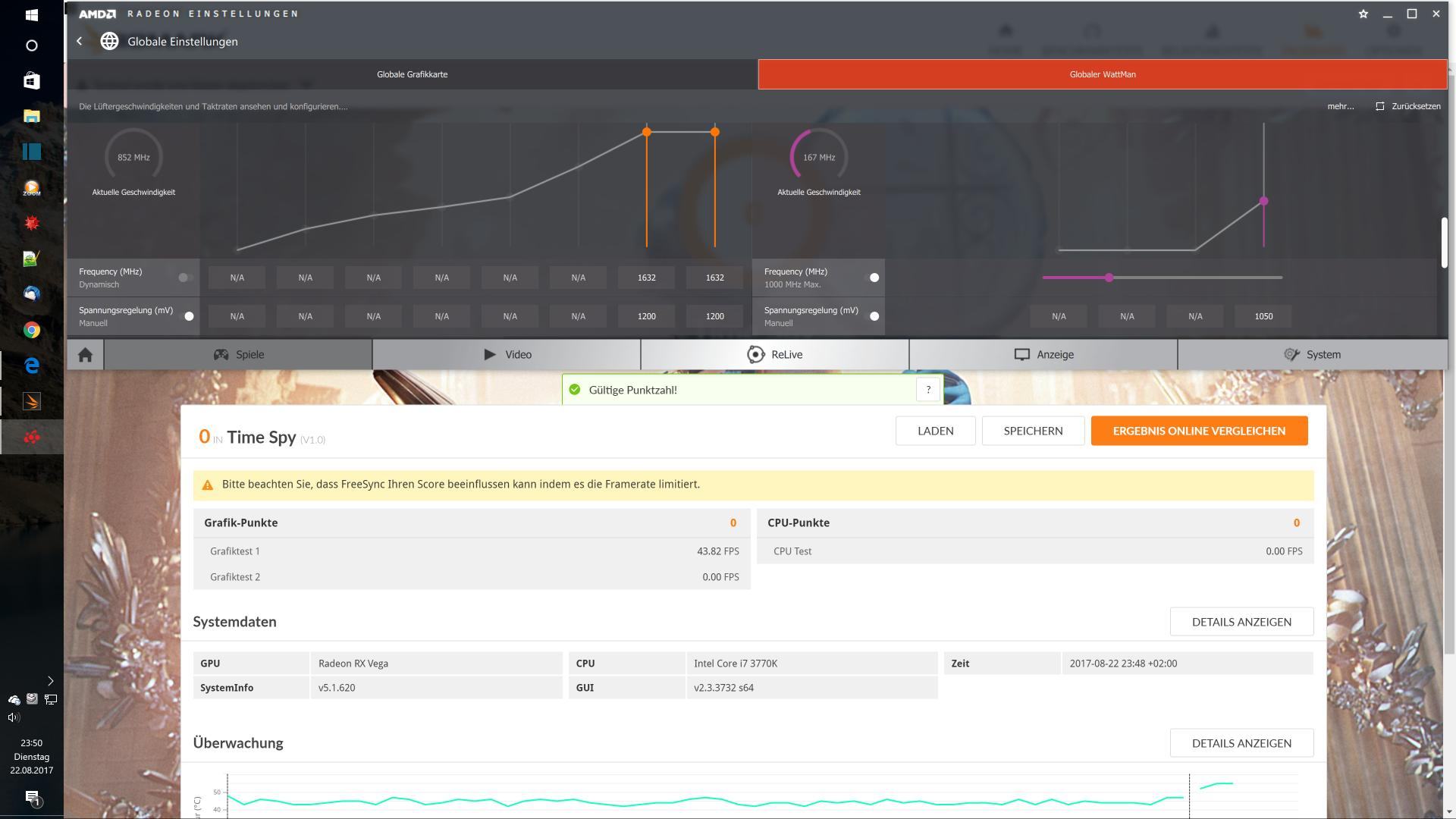The width and height of the screenshot is (1456, 819).
Task: Click the CPU value Intel Core i7 3770K
Action: coord(736,664)
